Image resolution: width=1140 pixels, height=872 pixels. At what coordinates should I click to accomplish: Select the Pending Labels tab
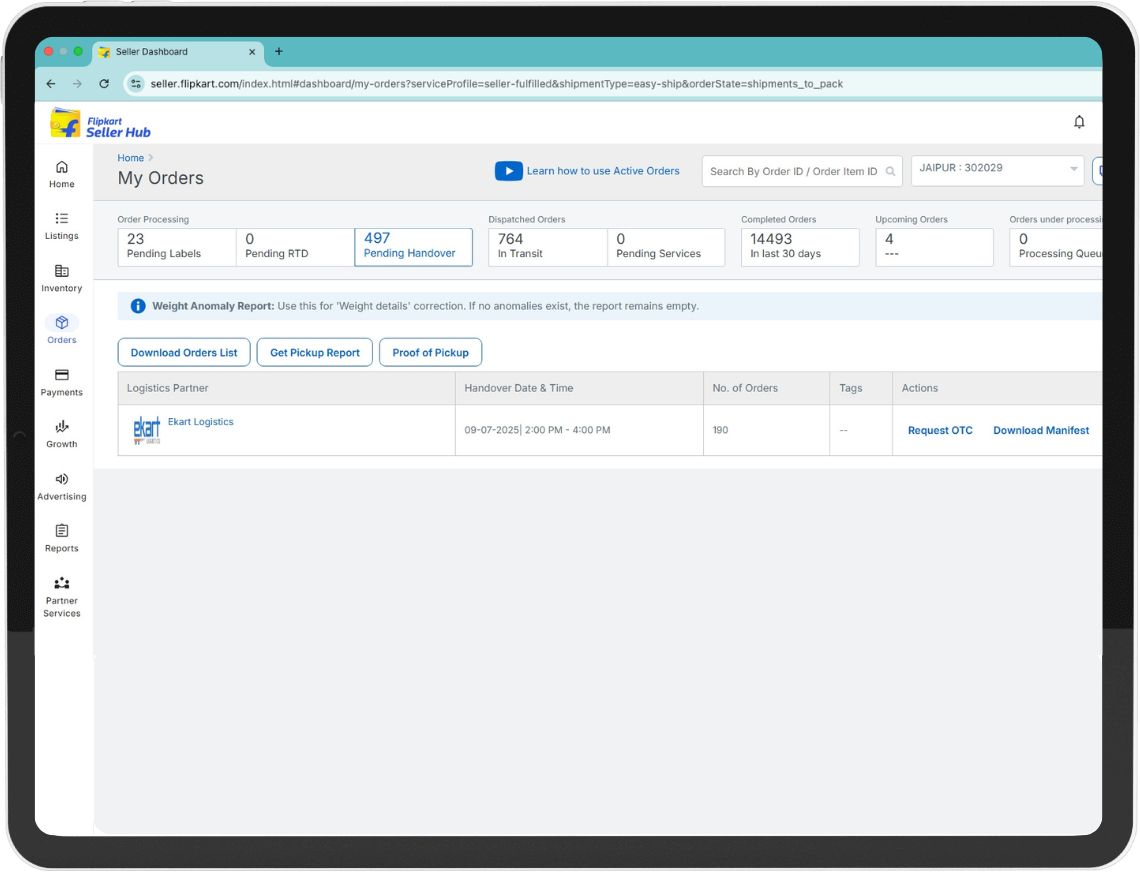coord(177,246)
